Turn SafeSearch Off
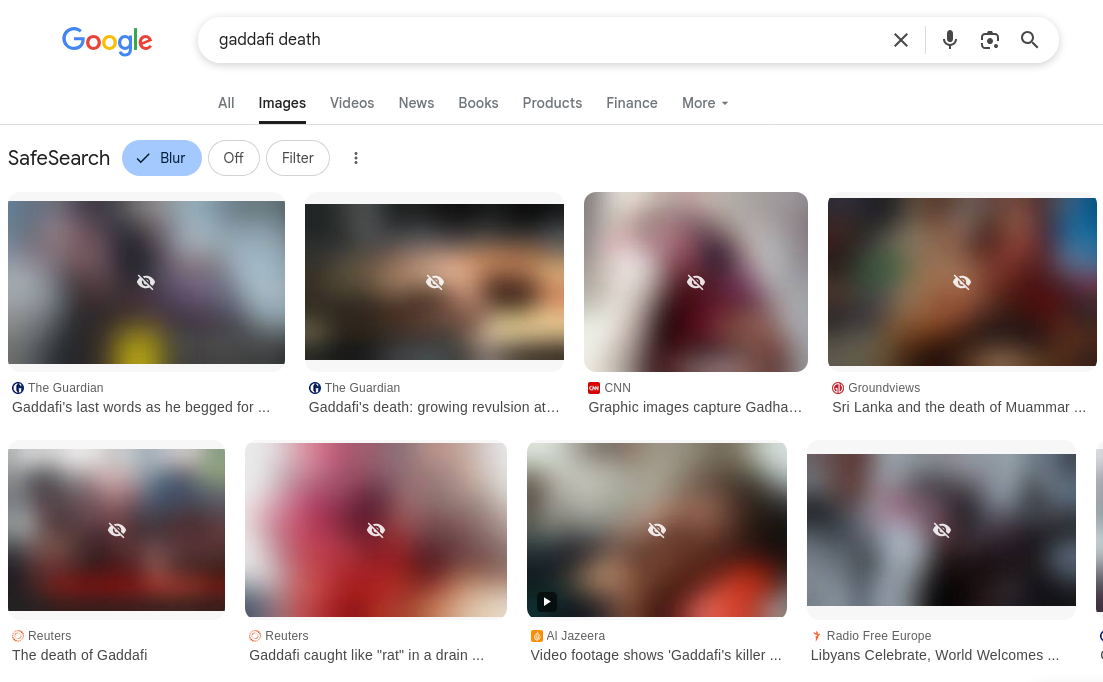The image size is (1103, 682). point(234,158)
